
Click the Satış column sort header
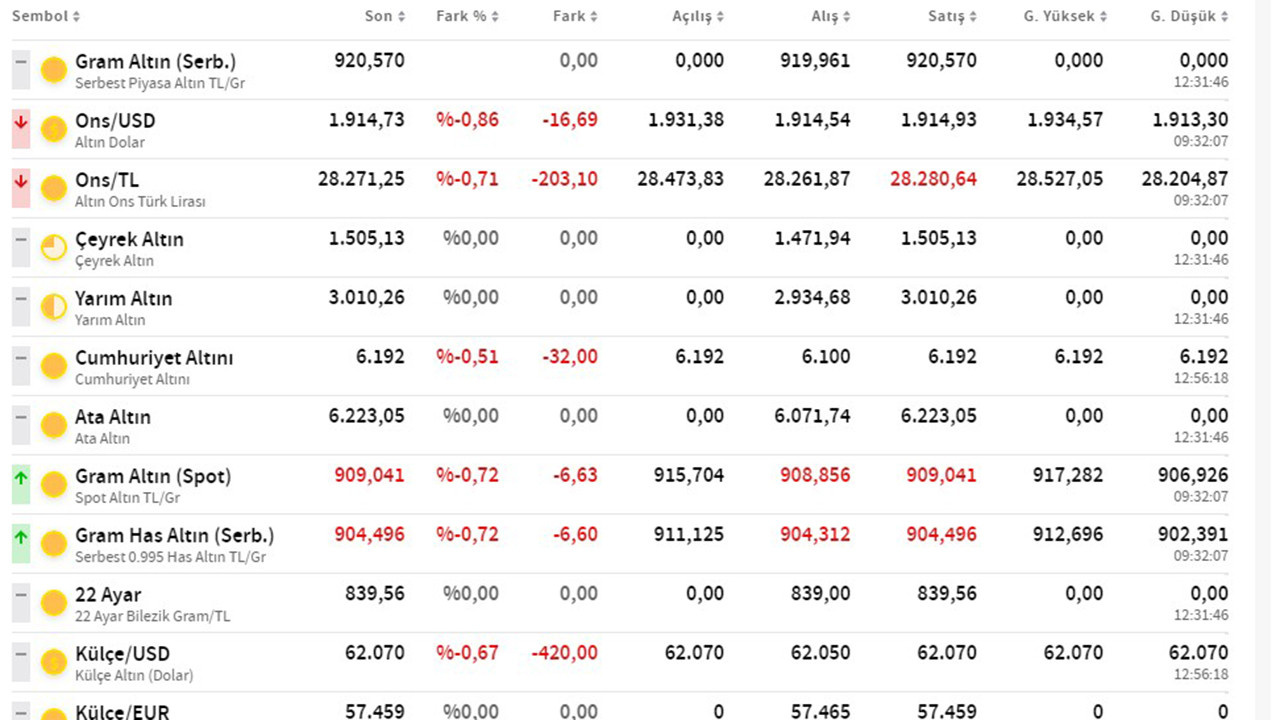[952, 16]
